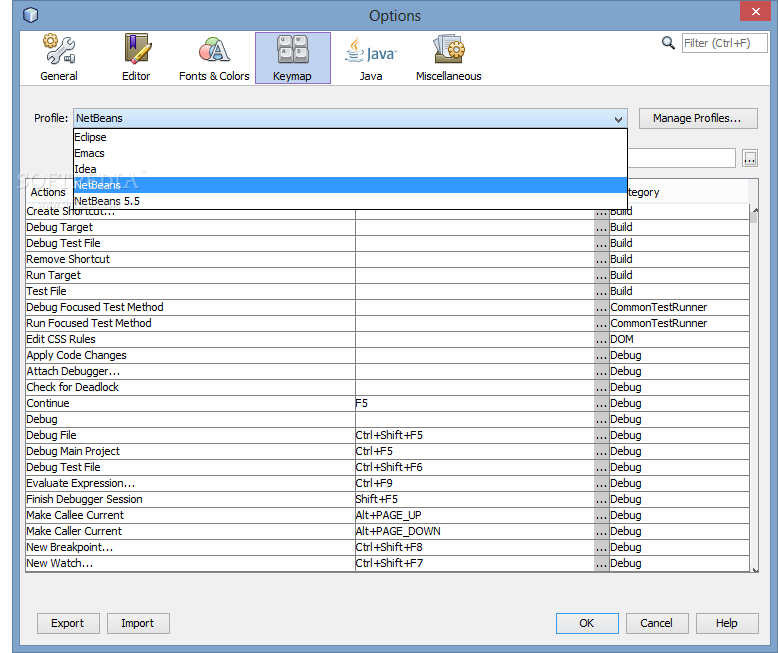Click the Ctrl+Shift+F7 shortcut cell
Viewport: 778px width, 653px height.
pyautogui.click(x=475, y=564)
